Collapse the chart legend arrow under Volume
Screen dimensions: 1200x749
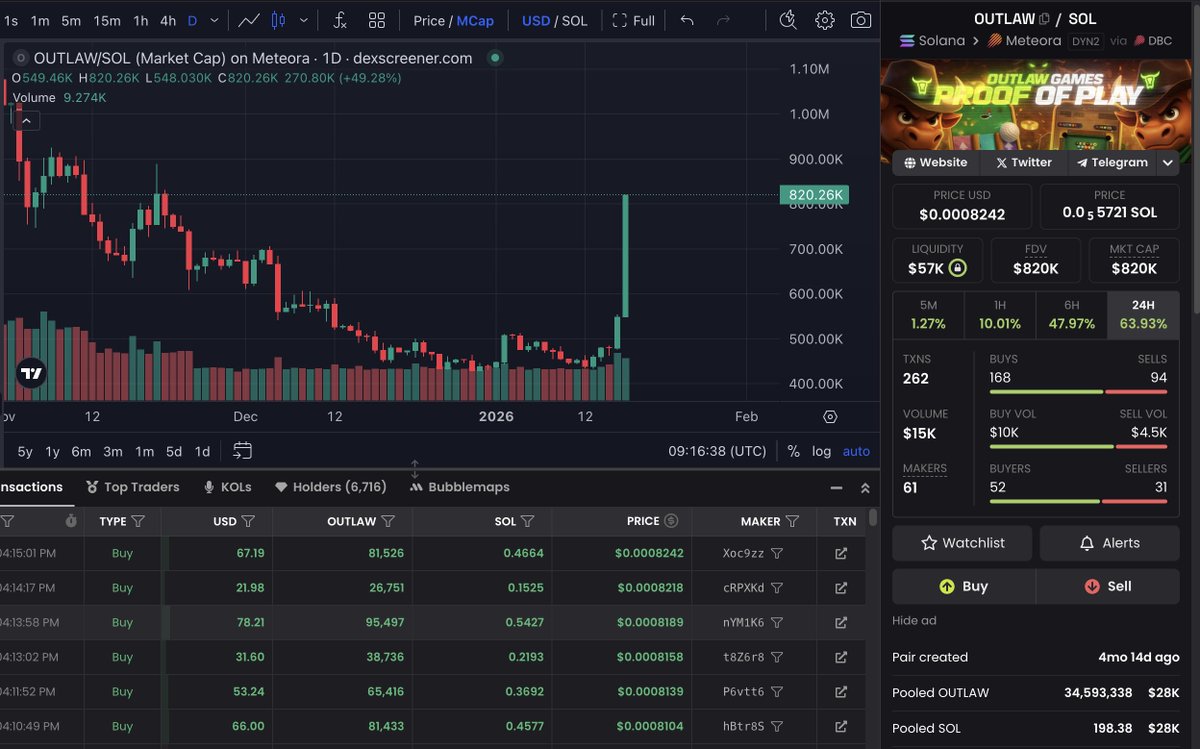[x=26, y=121]
